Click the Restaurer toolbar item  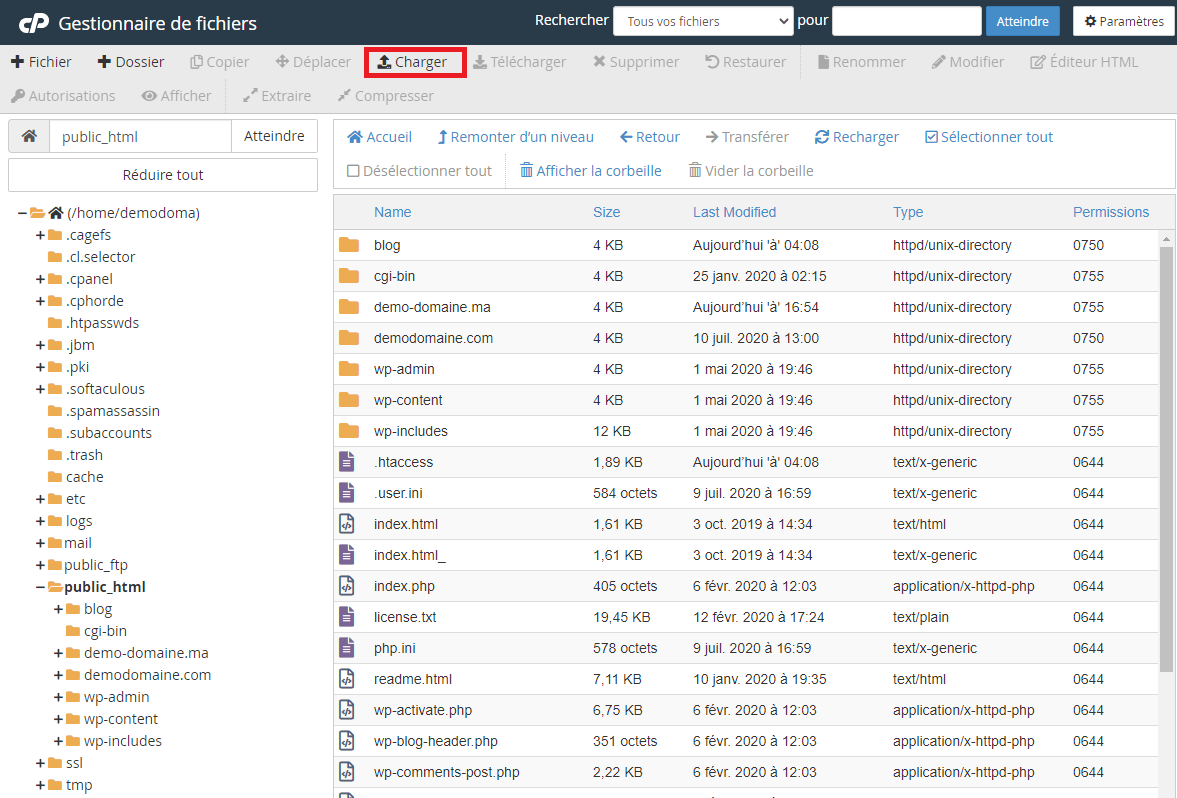pos(745,62)
